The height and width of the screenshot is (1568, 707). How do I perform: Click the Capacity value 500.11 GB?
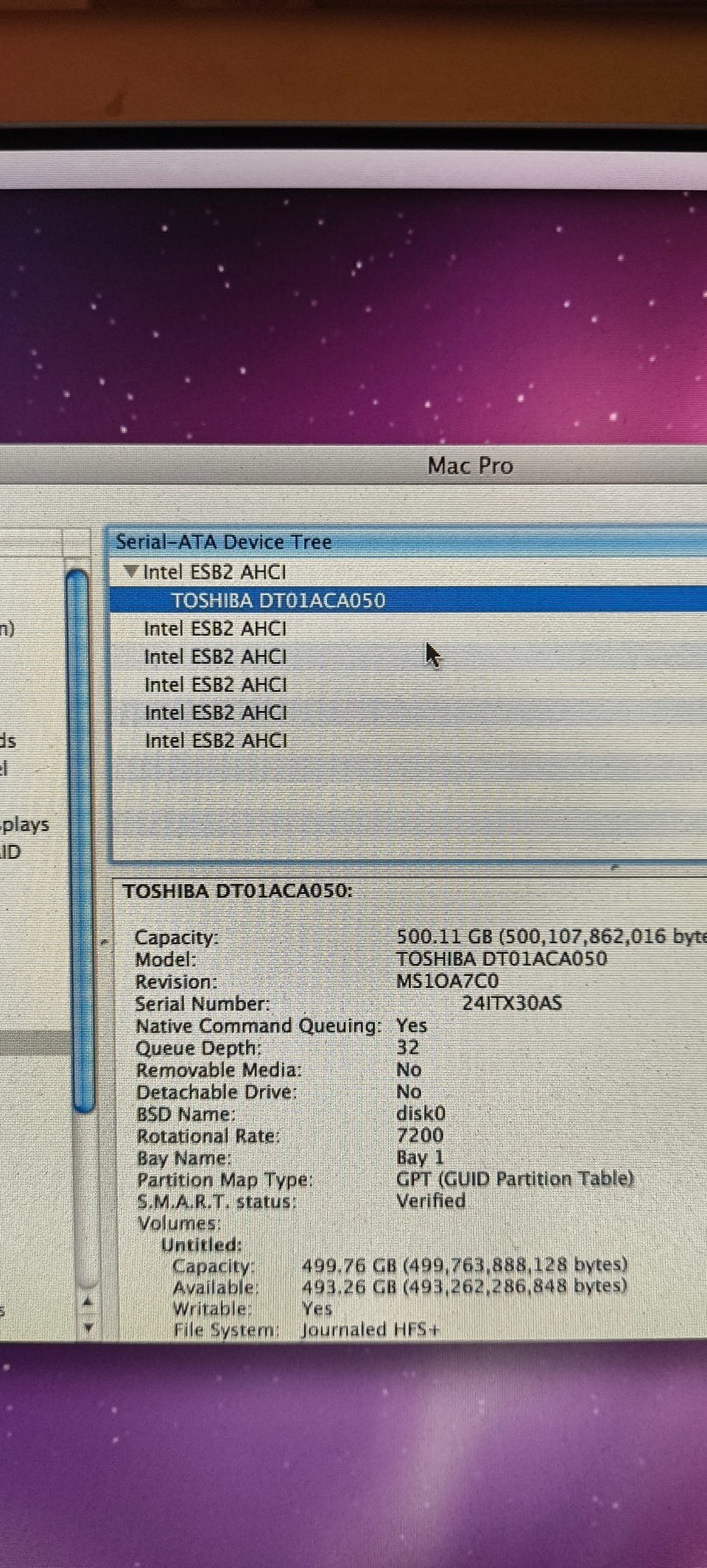click(552, 936)
